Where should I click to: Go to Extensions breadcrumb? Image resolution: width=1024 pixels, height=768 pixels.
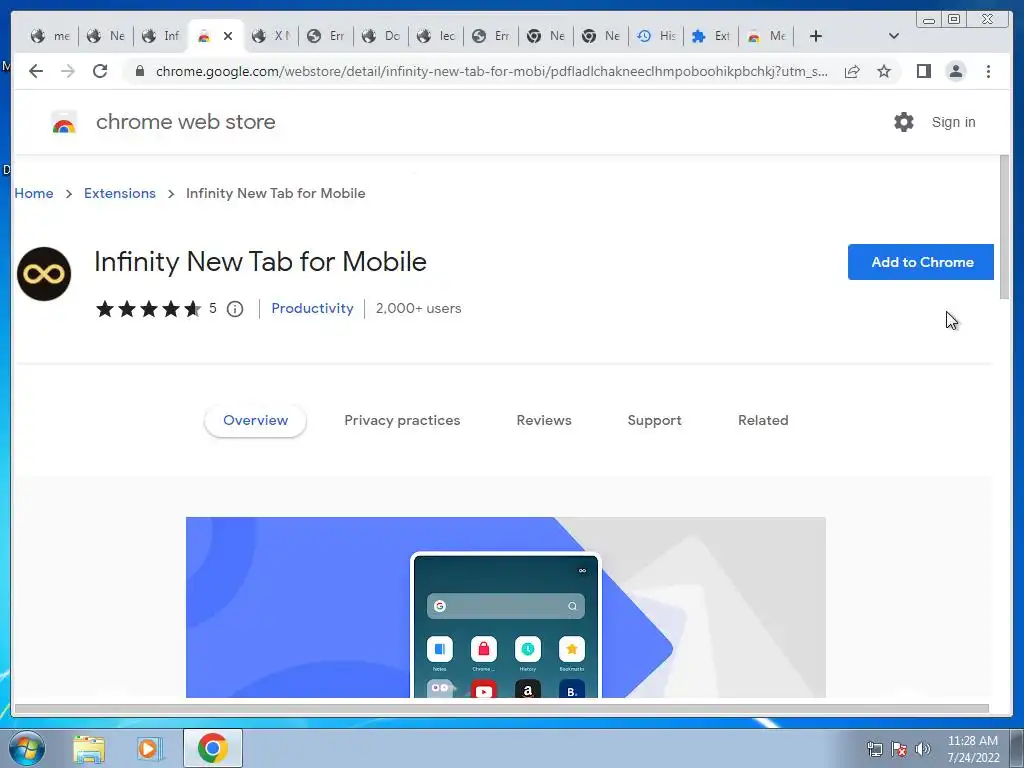tap(120, 193)
